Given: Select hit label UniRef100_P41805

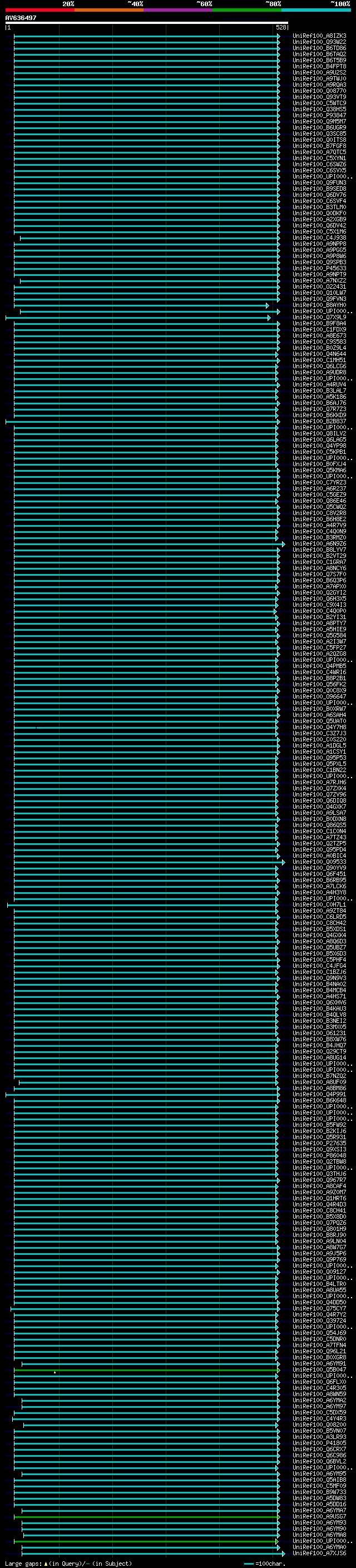Looking at the screenshot, I should 319,1443.
